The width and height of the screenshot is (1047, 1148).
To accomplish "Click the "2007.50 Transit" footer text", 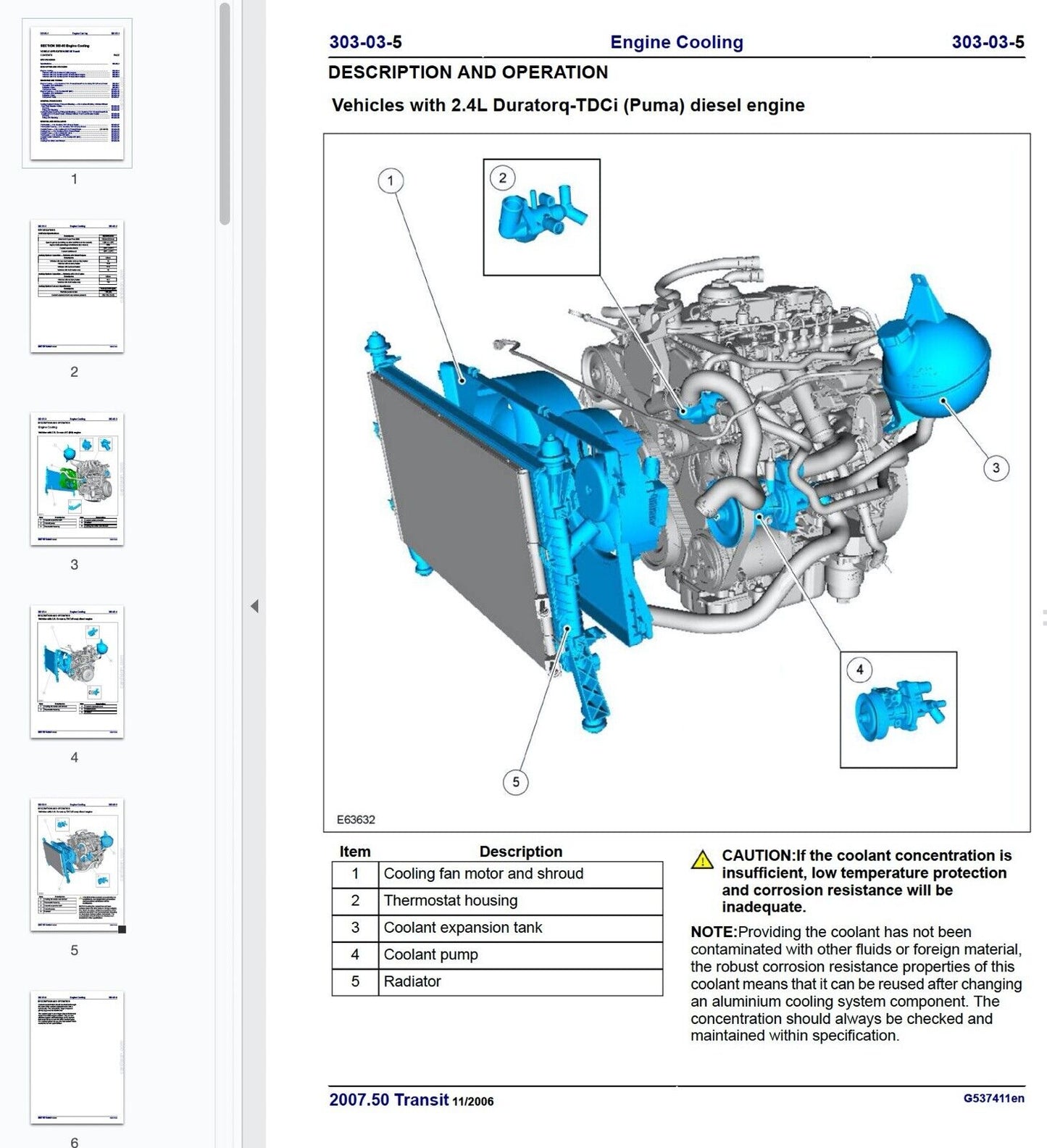I will pos(389,1099).
